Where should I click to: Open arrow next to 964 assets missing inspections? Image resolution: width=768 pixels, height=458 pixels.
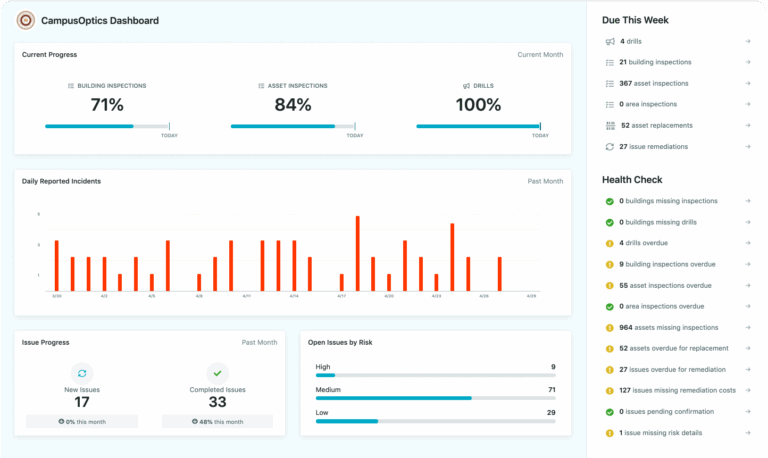point(748,328)
